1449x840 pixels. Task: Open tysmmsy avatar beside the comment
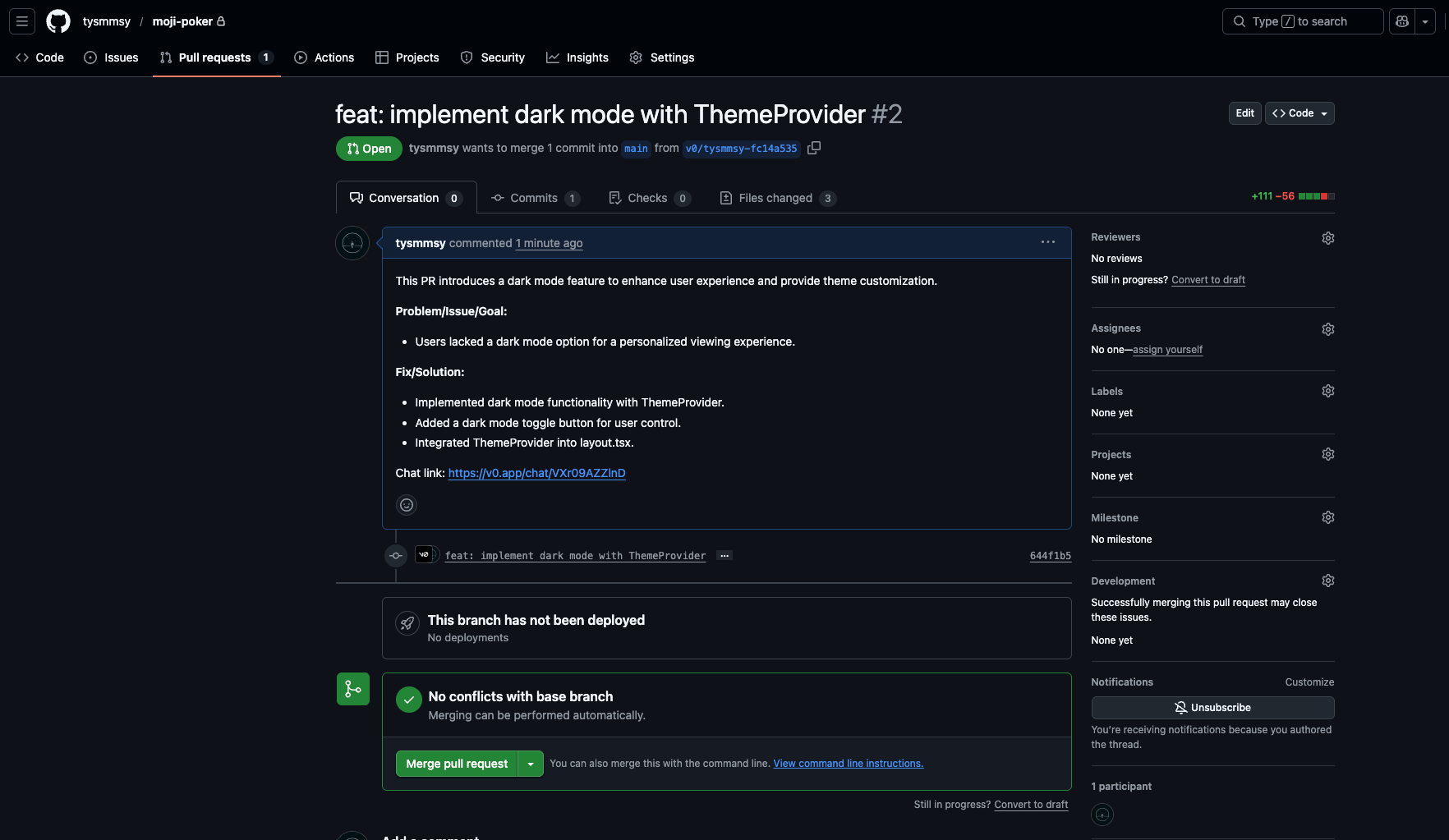pos(352,243)
